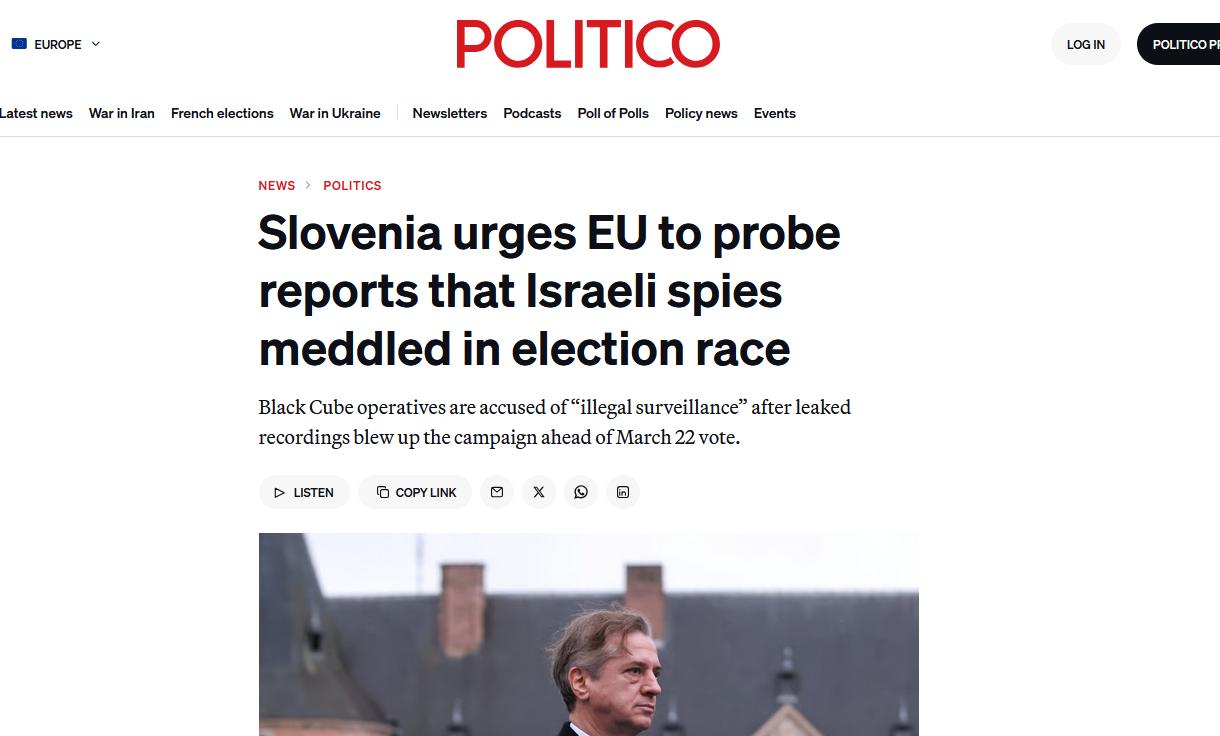The height and width of the screenshot is (736, 1220).
Task: Open the French elections coverage
Action: pyautogui.click(x=222, y=113)
